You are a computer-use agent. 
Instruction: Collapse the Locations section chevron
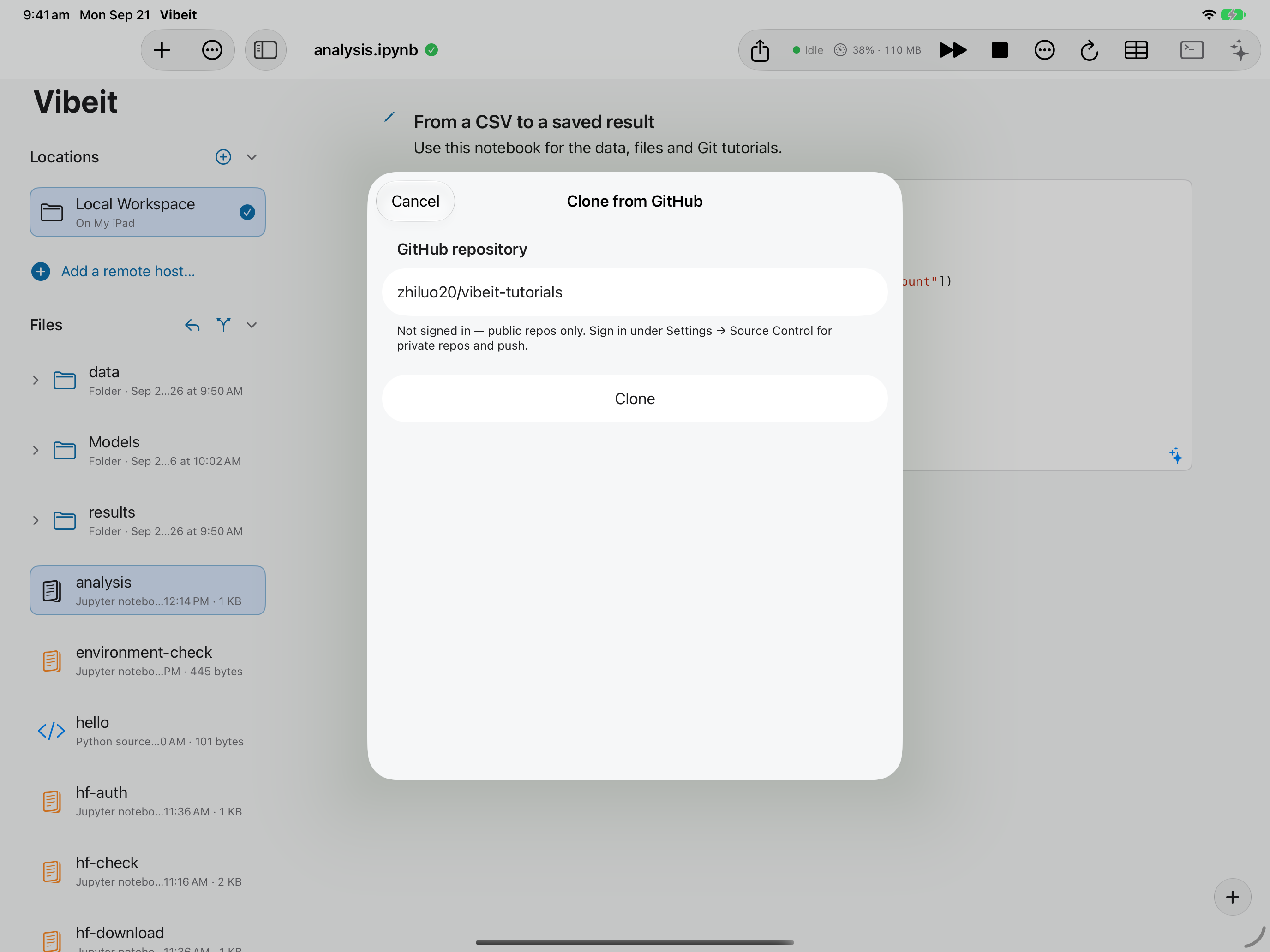[252, 157]
